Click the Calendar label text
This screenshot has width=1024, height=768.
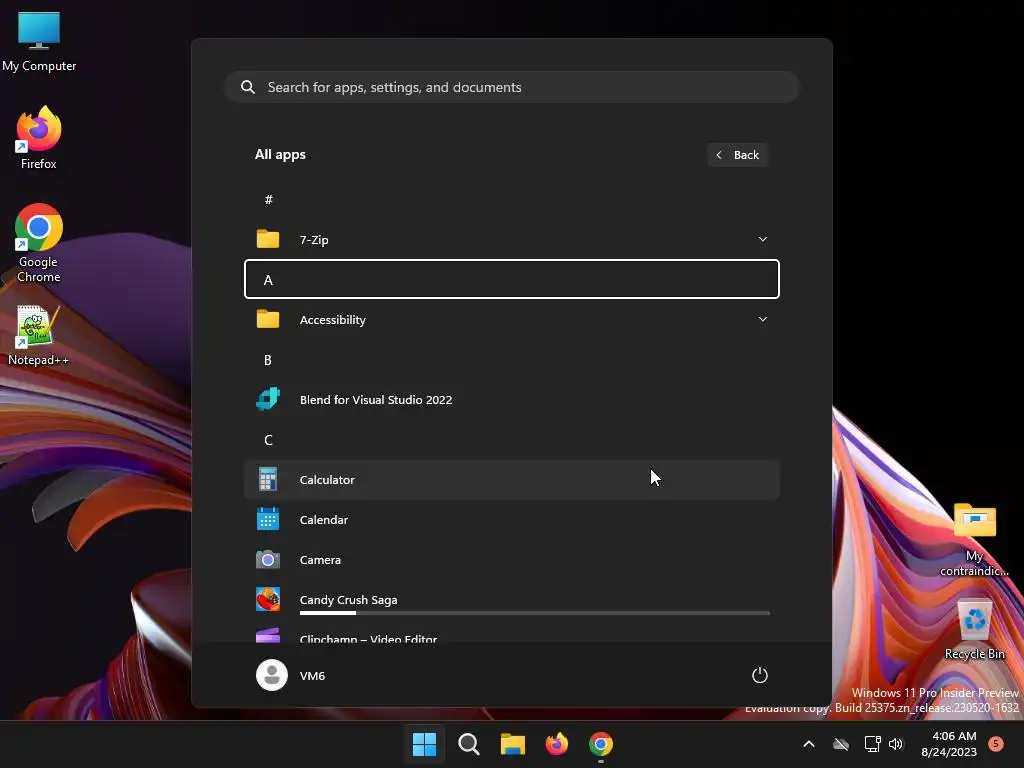pyautogui.click(x=324, y=520)
